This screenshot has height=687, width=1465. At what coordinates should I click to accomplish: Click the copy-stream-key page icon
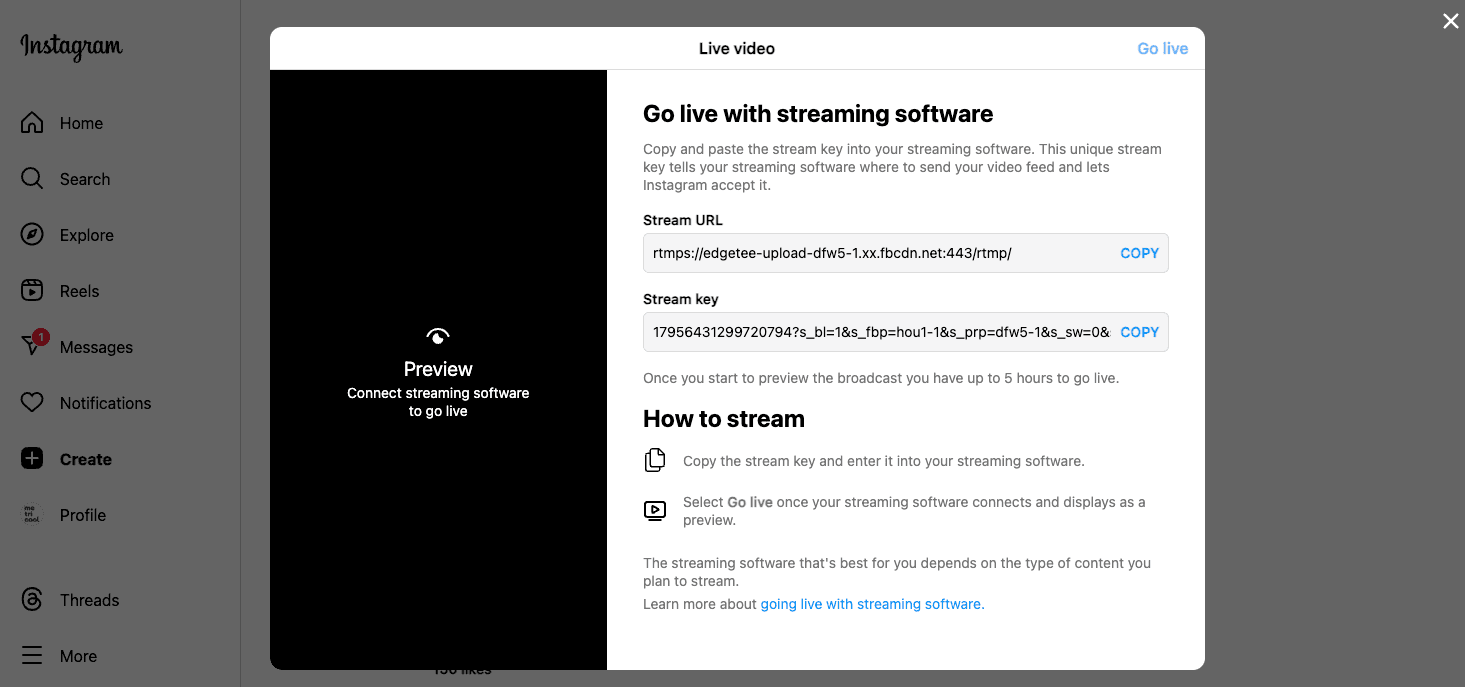pyautogui.click(x=655, y=460)
